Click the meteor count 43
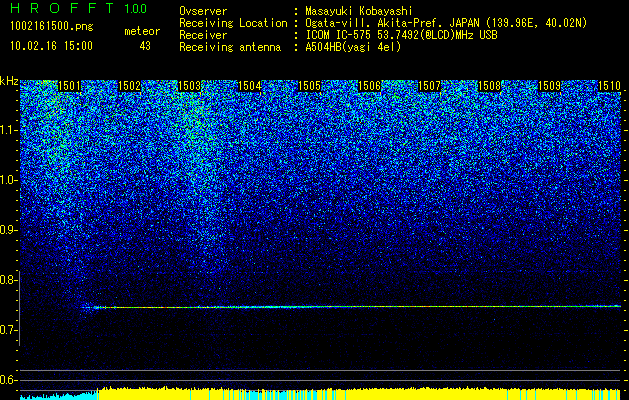The height and width of the screenshot is (400, 629). (145, 46)
